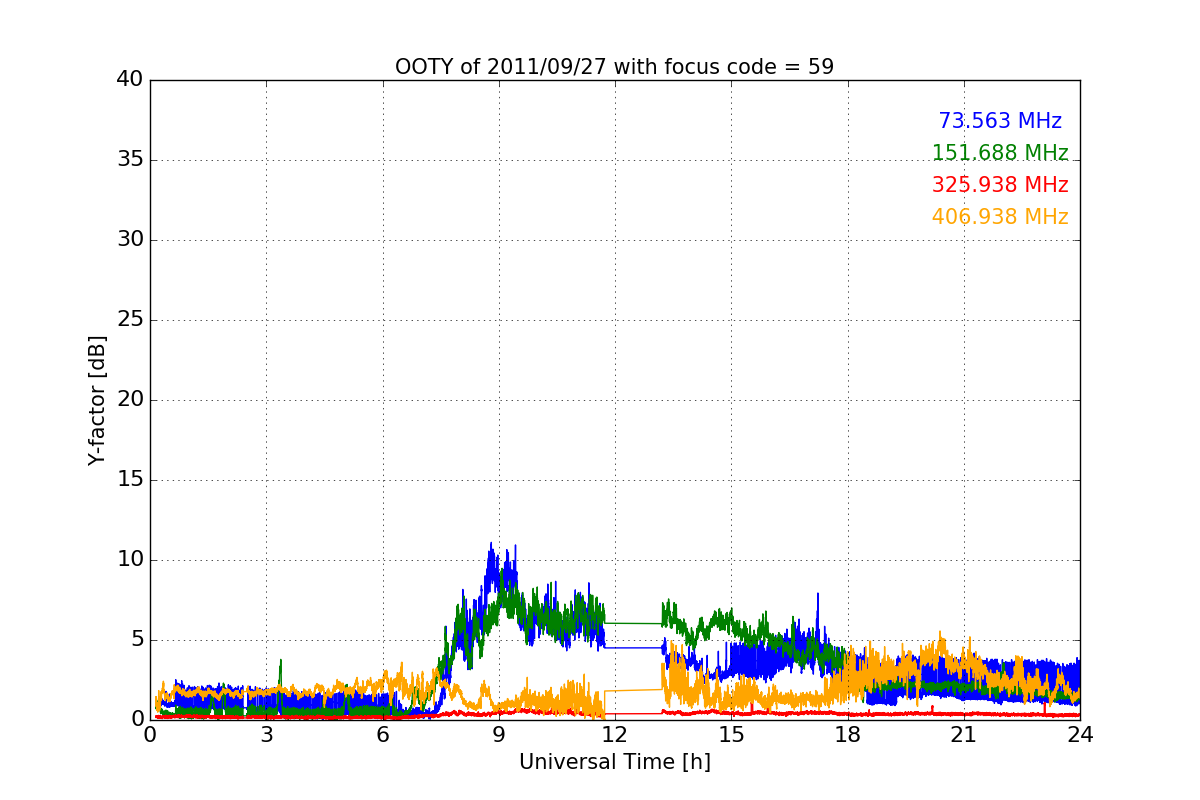The width and height of the screenshot is (1200, 800).
Task: Click the Y-factor [dB] axis label
Action: coord(97,400)
